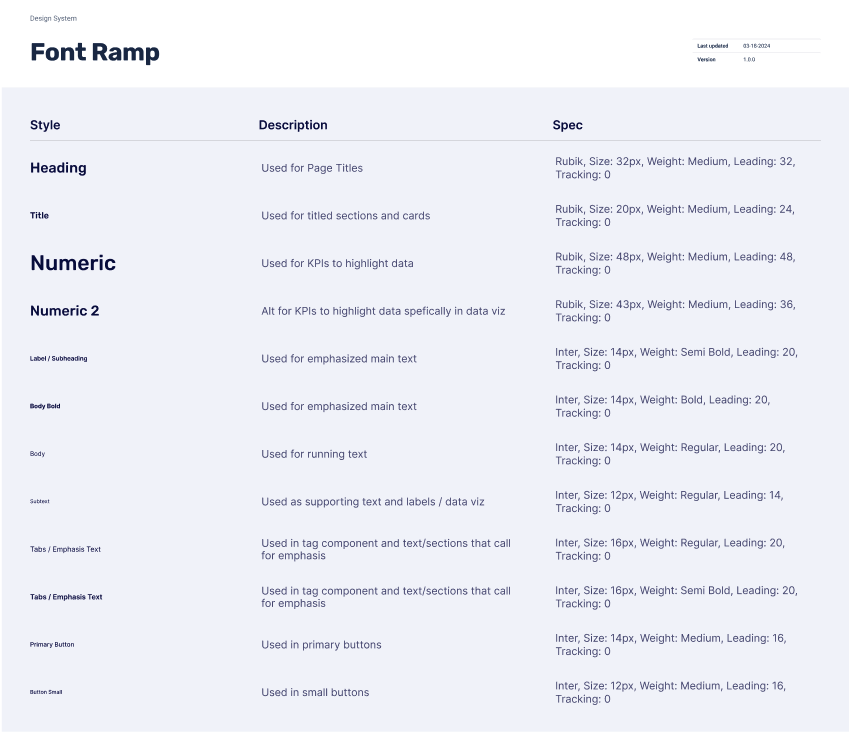Select the 'Used for running text' description

(x=314, y=454)
